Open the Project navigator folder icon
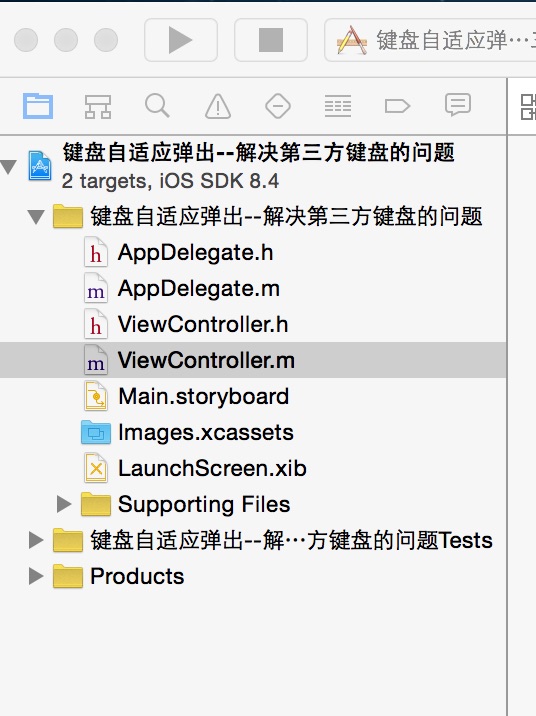Viewport: 536px width, 716px height. (x=38, y=106)
